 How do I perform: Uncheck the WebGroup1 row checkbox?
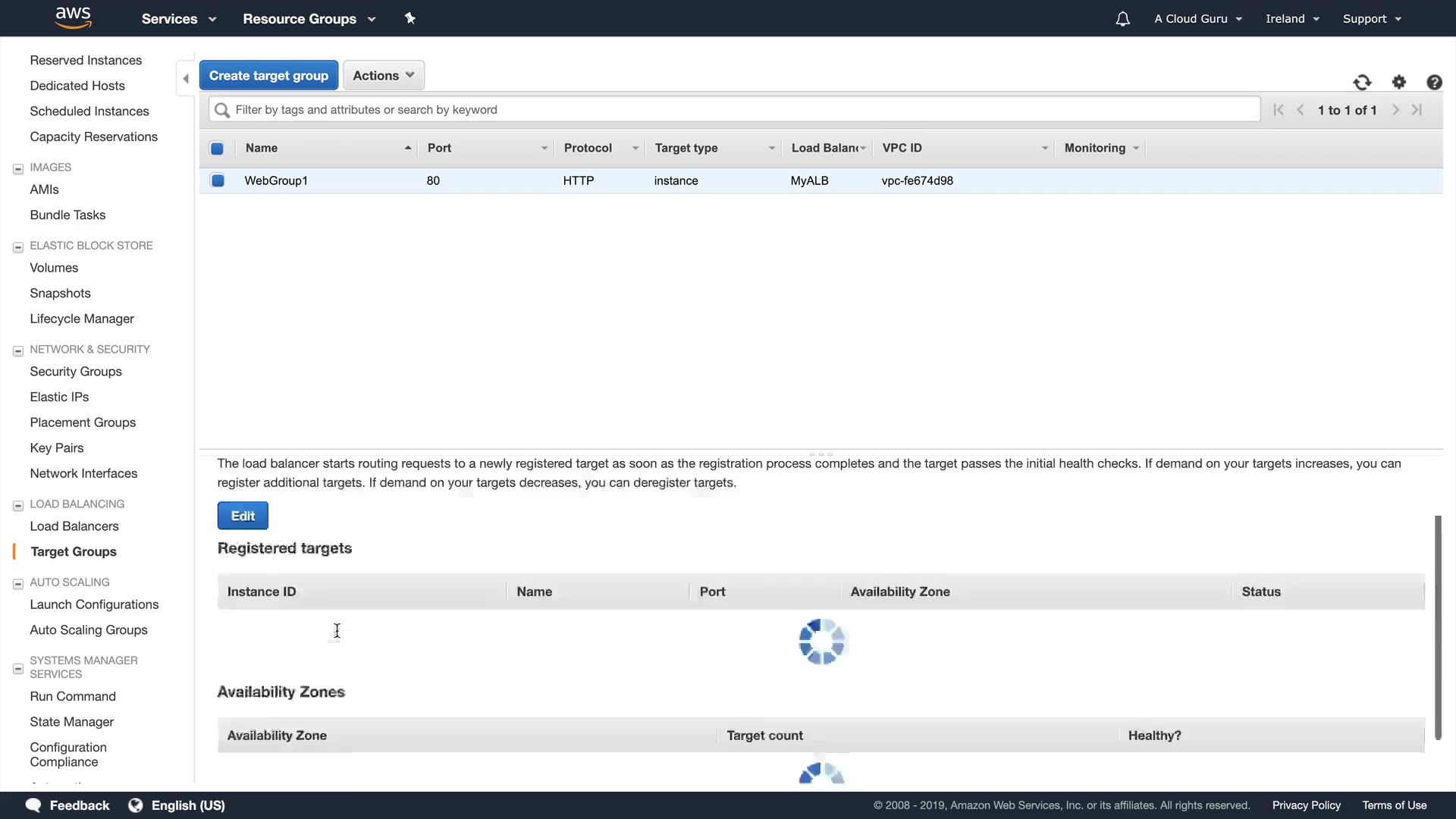[218, 180]
